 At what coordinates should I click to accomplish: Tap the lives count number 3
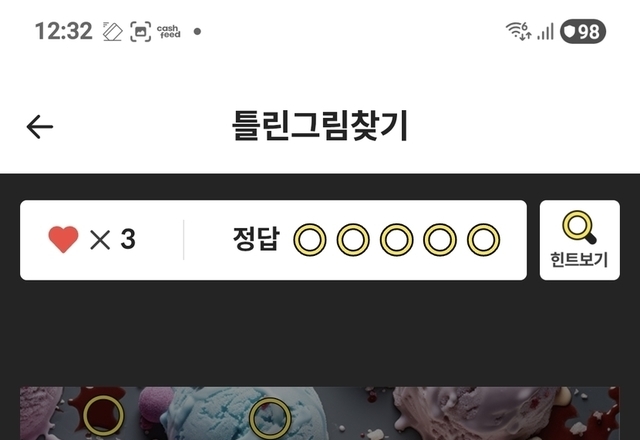tap(128, 239)
